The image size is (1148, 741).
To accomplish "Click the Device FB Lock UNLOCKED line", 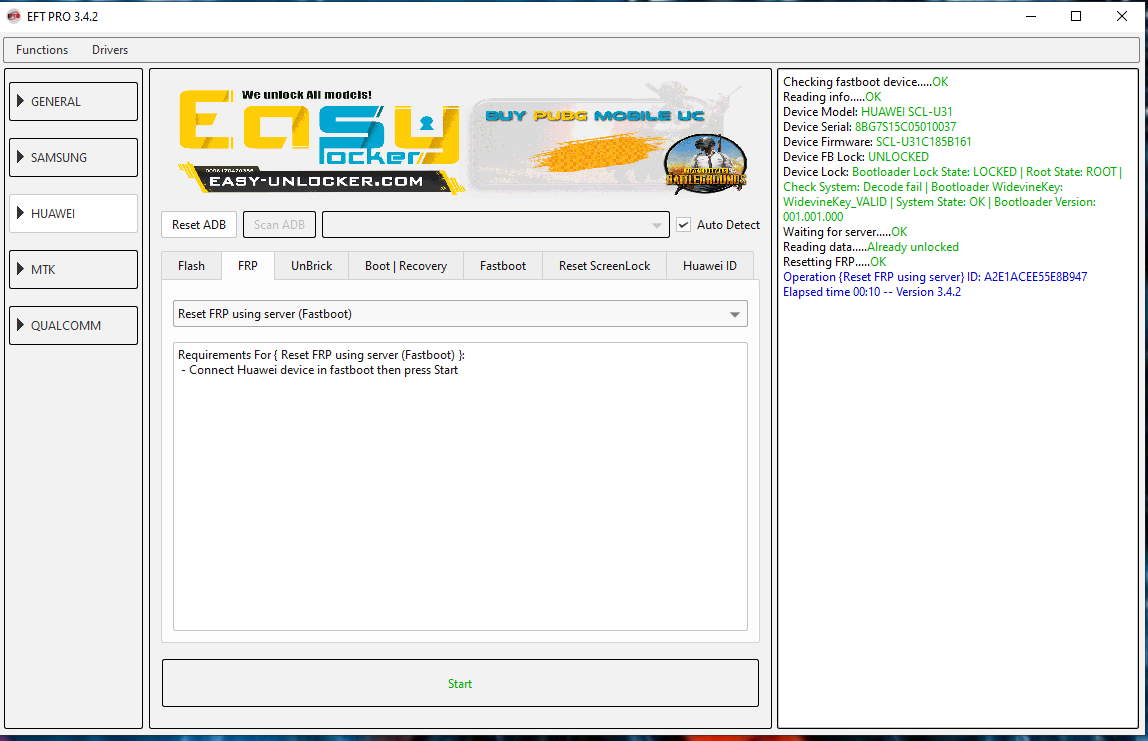I will 855,157.
